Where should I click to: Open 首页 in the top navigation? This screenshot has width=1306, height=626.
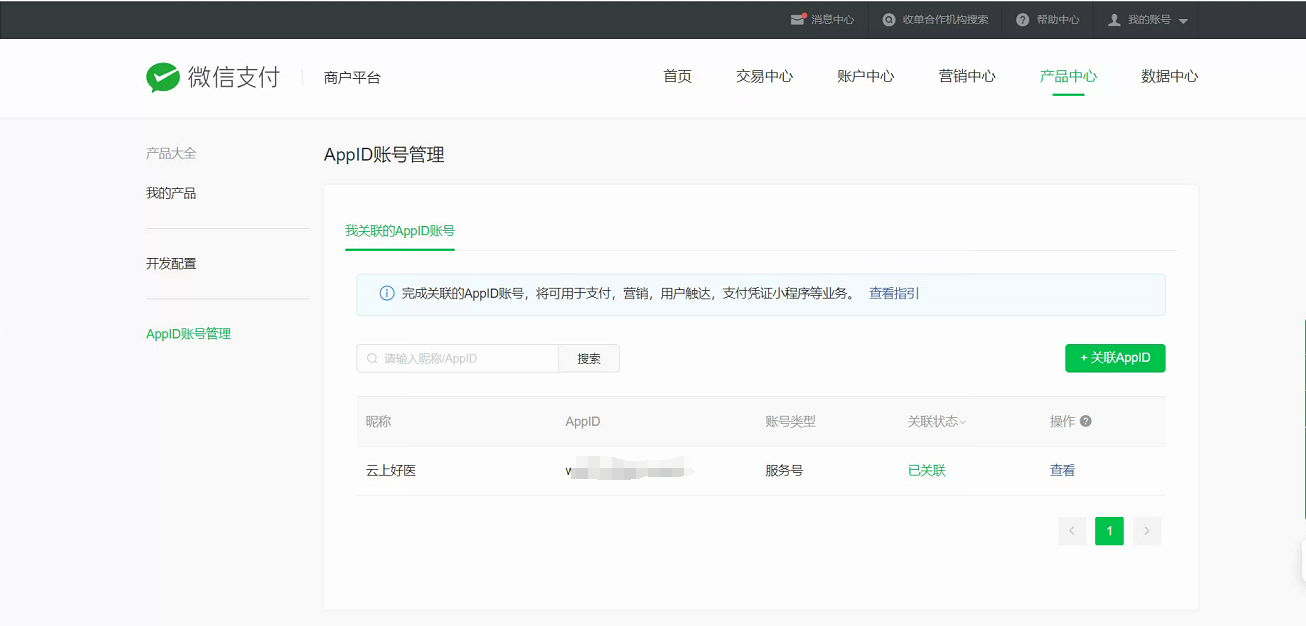pyautogui.click(x=677, y=76)
